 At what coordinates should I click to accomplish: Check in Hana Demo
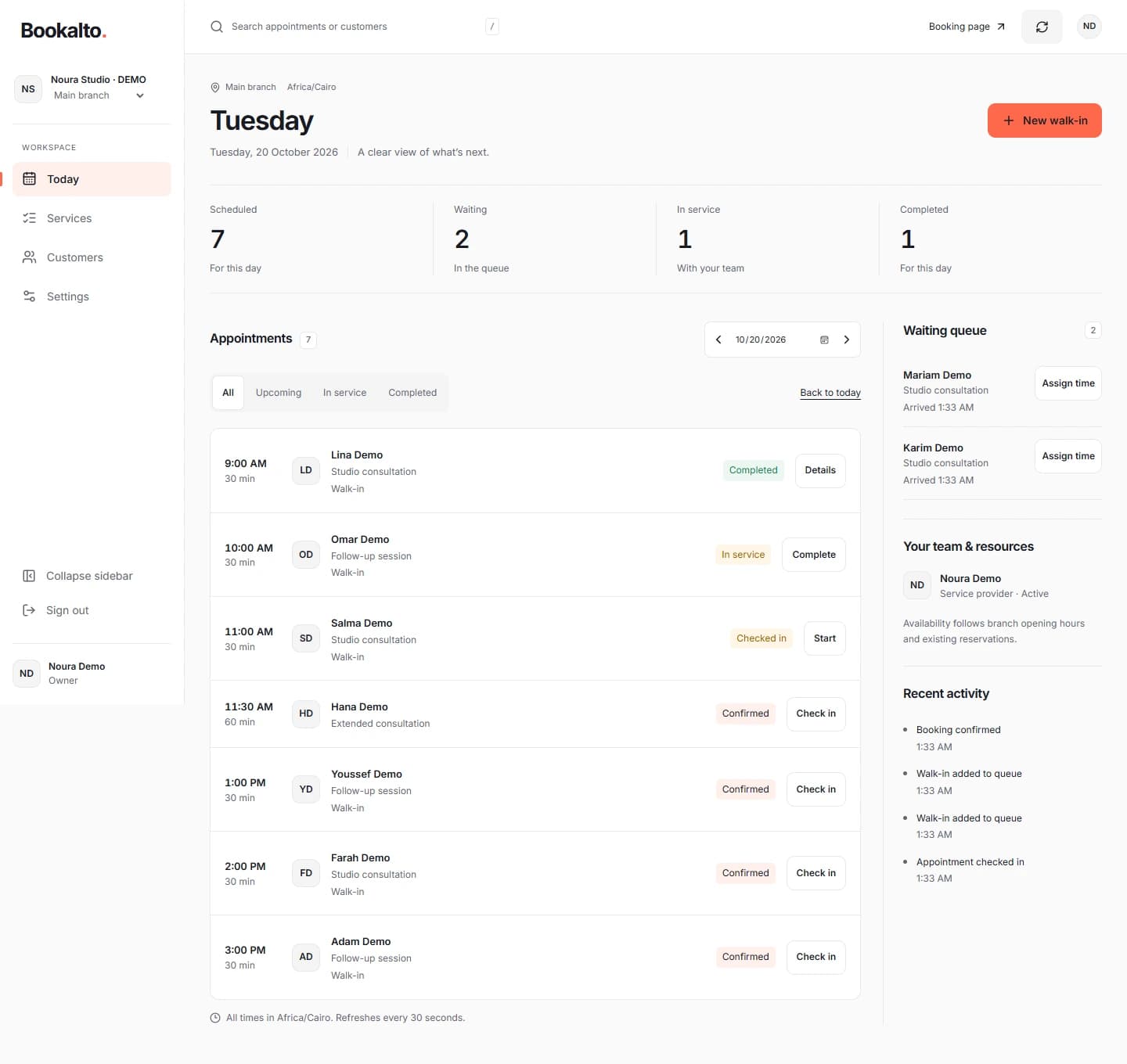point(816,714)
